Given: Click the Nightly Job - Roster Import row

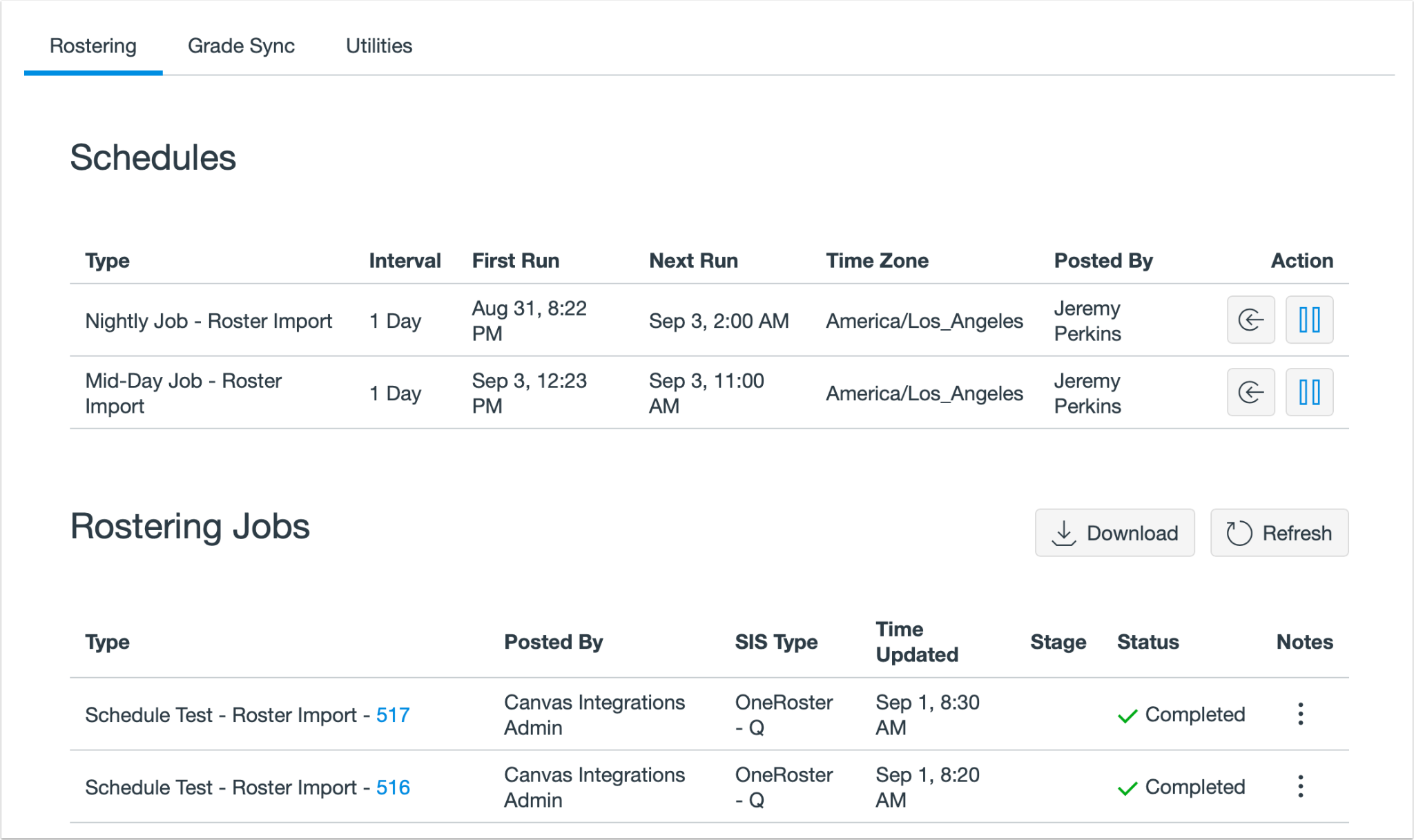Looking at the screenshot, I should point(209,321).
